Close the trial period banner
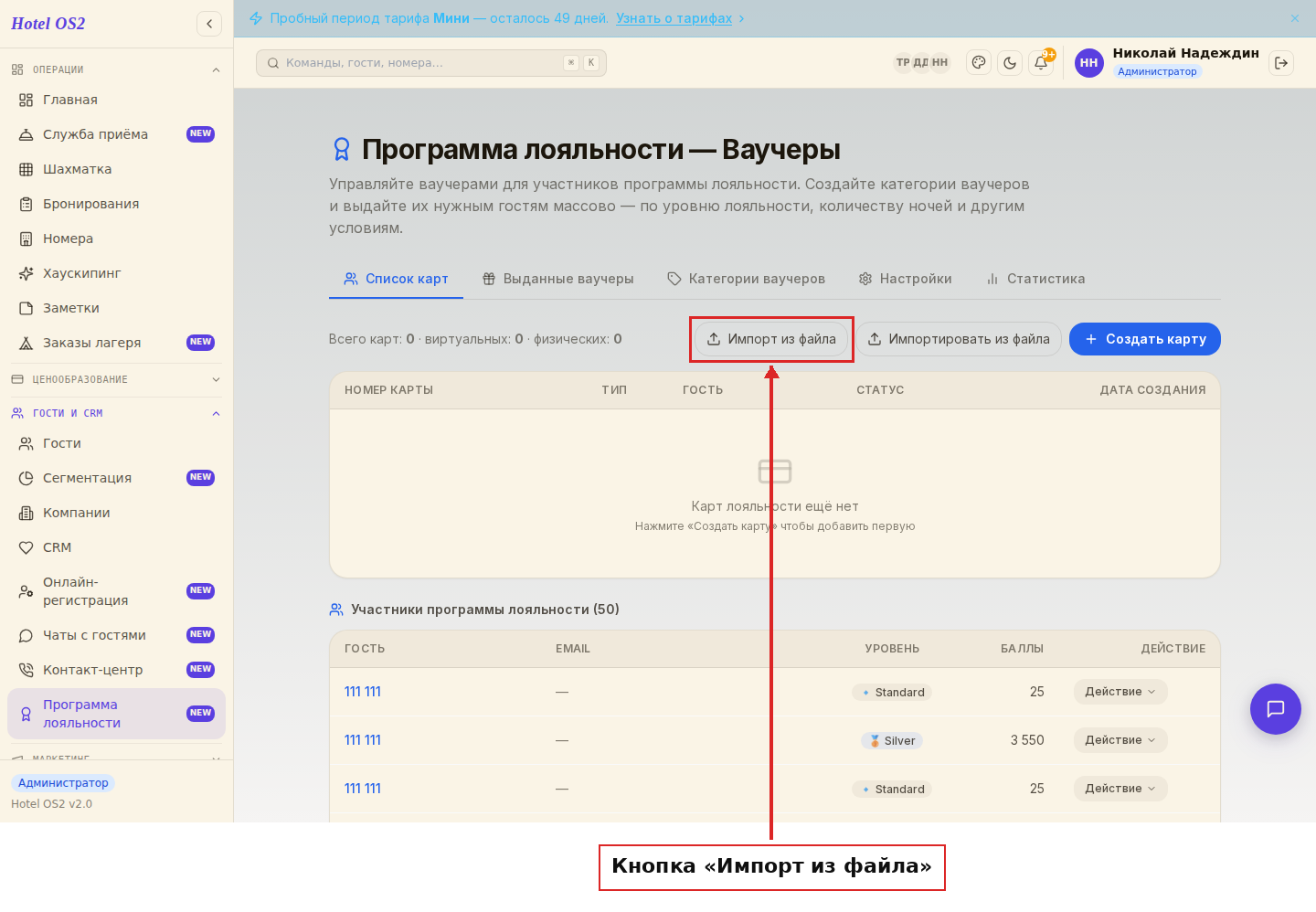Image resolution: width=1316 pixels, height=912 pixels. click(1295, 18)
